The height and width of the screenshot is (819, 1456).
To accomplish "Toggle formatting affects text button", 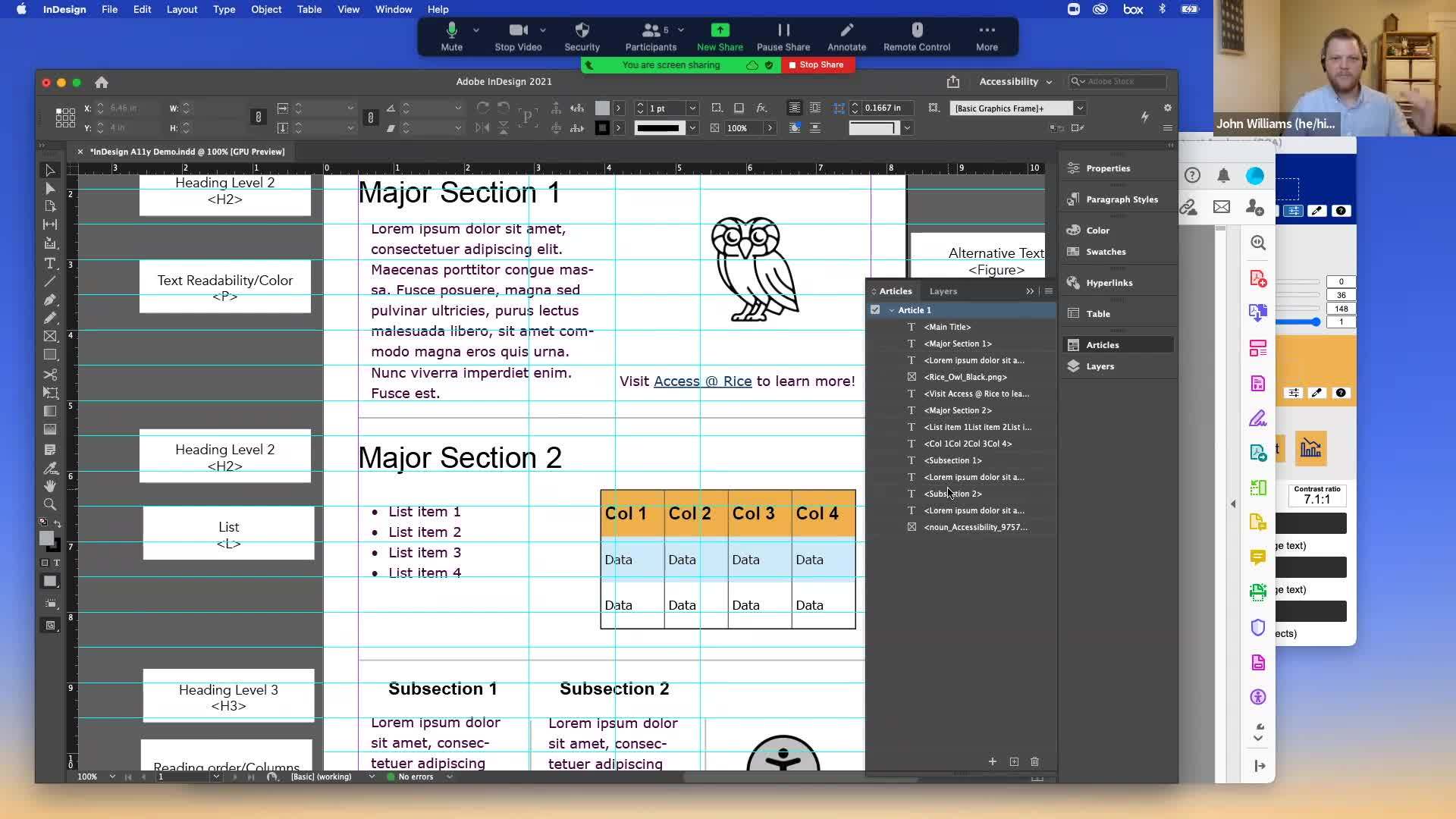I will point(57,563).
